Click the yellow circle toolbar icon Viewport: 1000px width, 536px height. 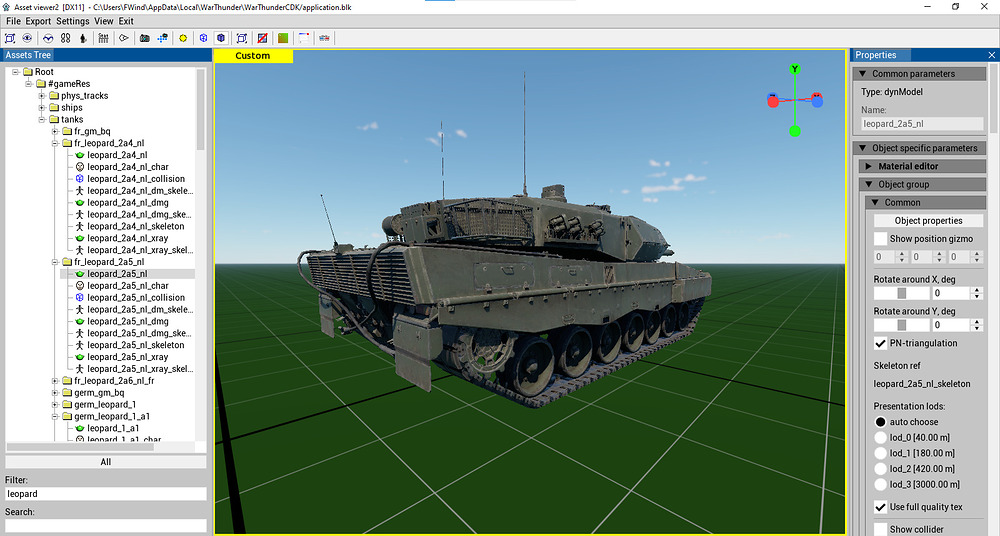[183, 38]
